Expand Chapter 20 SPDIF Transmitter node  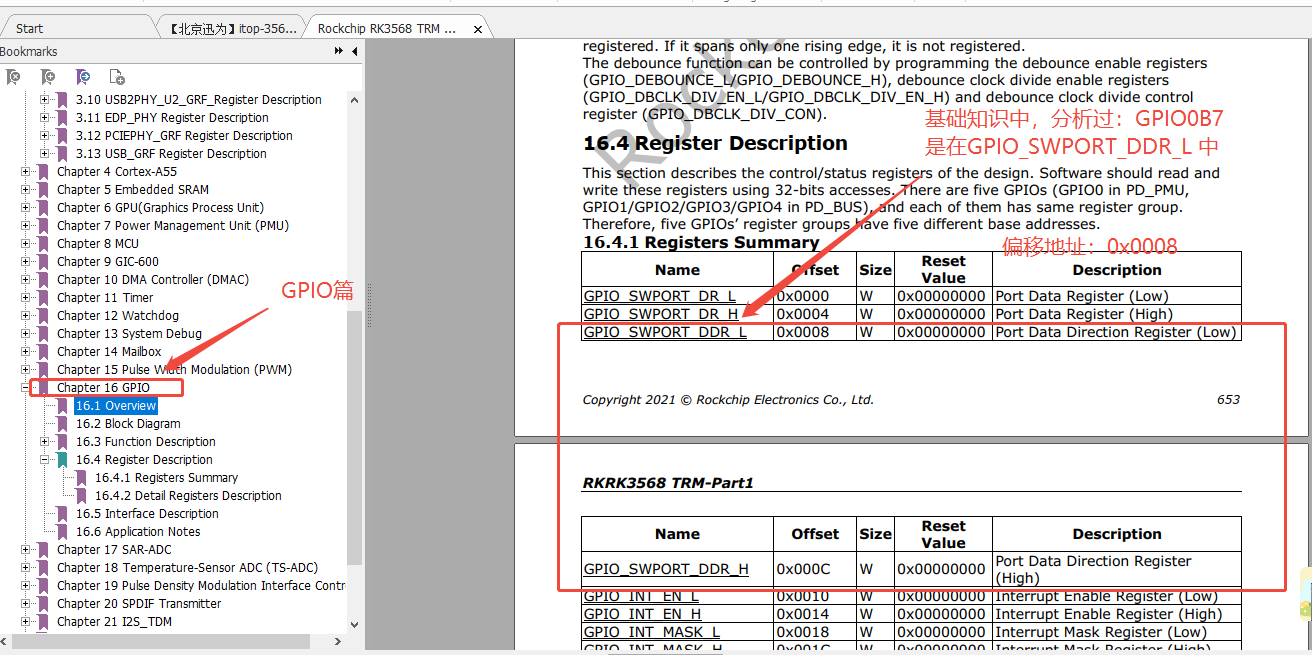click(26, 604)
